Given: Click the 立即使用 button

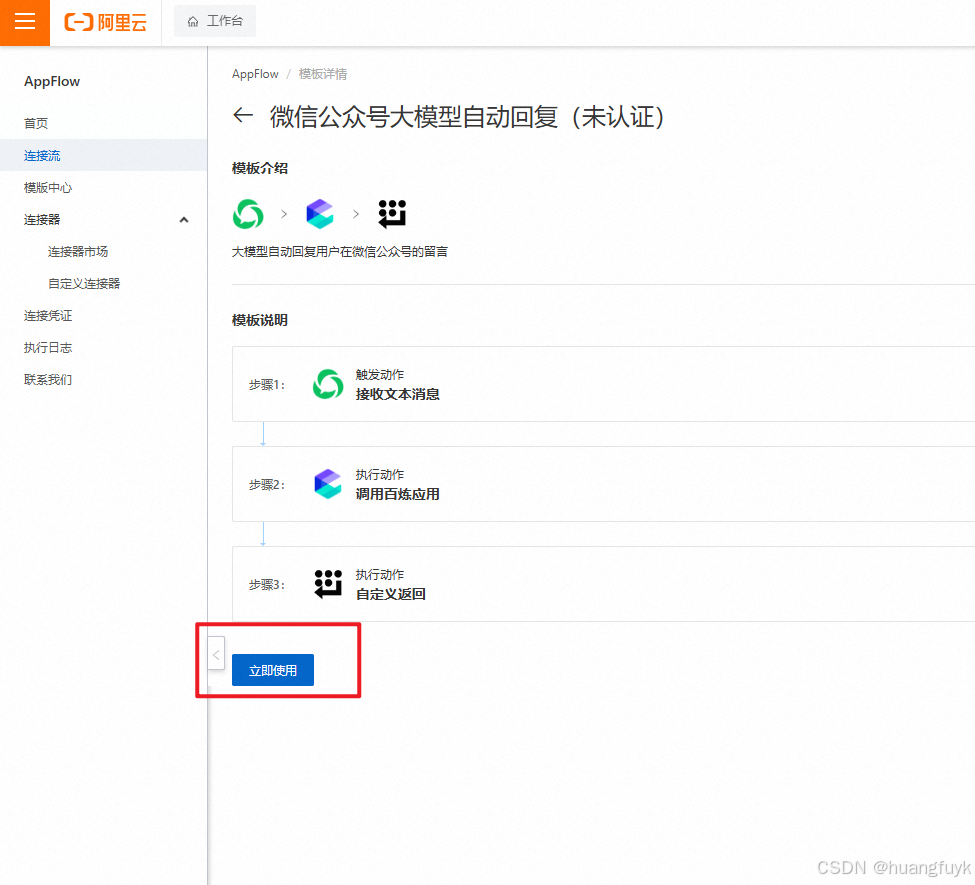Looking at the screenshot, I should tap(273, 670).
